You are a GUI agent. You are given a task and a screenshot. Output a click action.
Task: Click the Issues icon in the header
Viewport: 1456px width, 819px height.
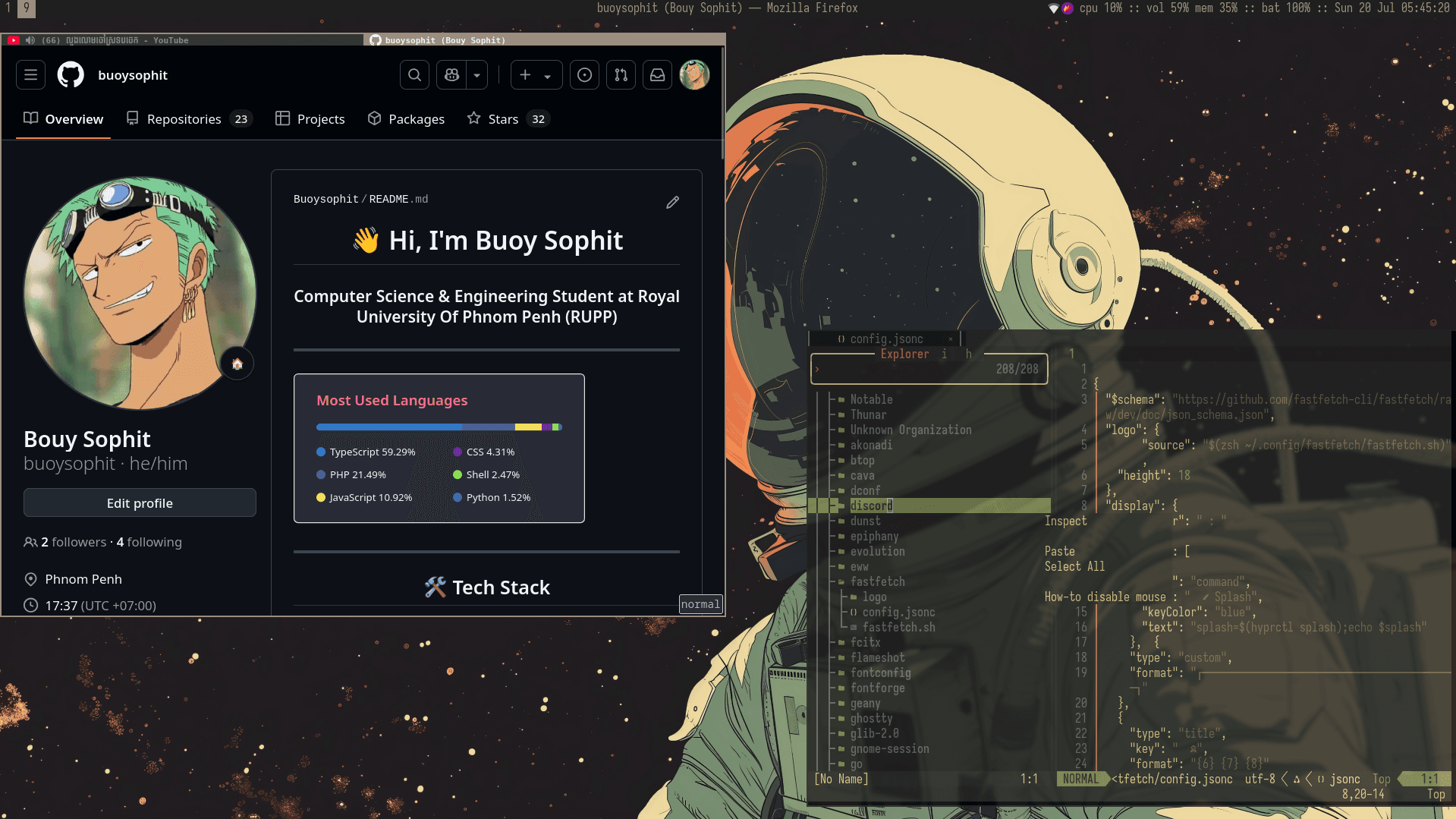pyautogui.click(x=584, y=74)
